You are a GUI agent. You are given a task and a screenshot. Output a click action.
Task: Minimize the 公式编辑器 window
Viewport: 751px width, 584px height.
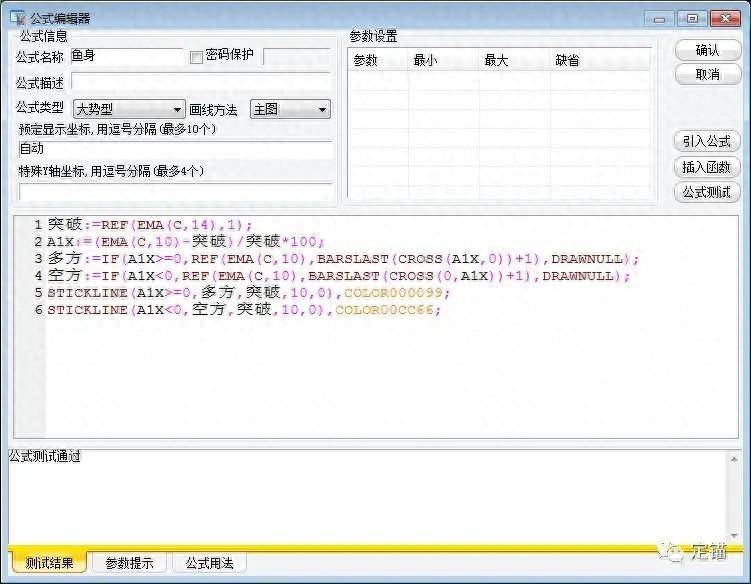point(660,19)
